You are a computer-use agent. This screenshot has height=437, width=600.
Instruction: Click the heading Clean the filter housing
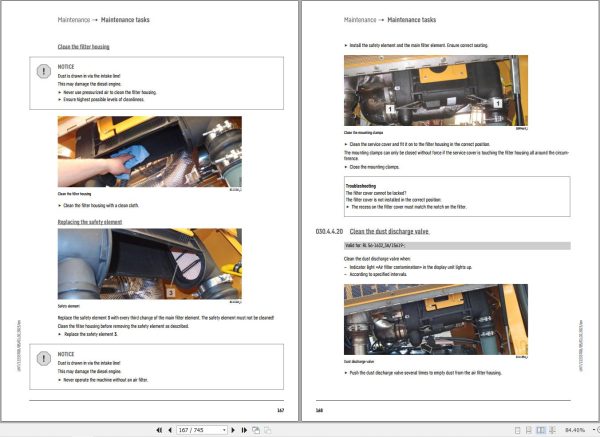pos(83,47)
